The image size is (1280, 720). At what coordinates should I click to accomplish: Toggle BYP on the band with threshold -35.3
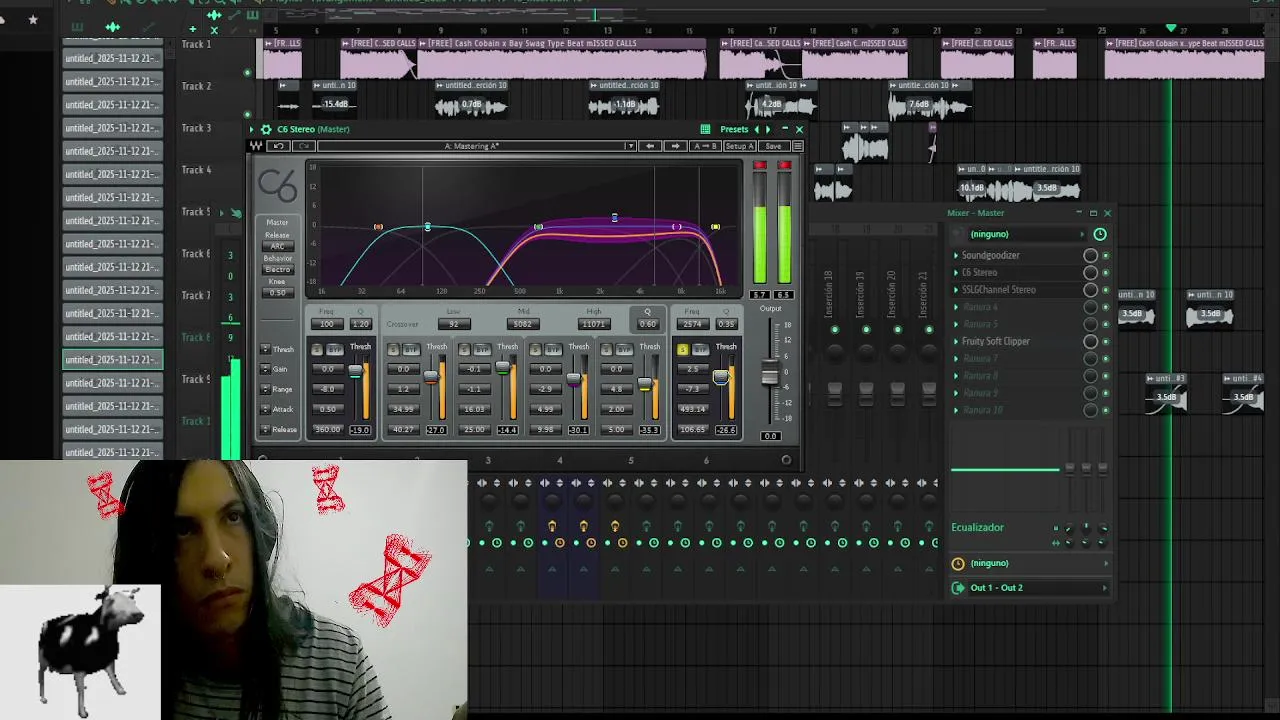(x=623, y=349)
